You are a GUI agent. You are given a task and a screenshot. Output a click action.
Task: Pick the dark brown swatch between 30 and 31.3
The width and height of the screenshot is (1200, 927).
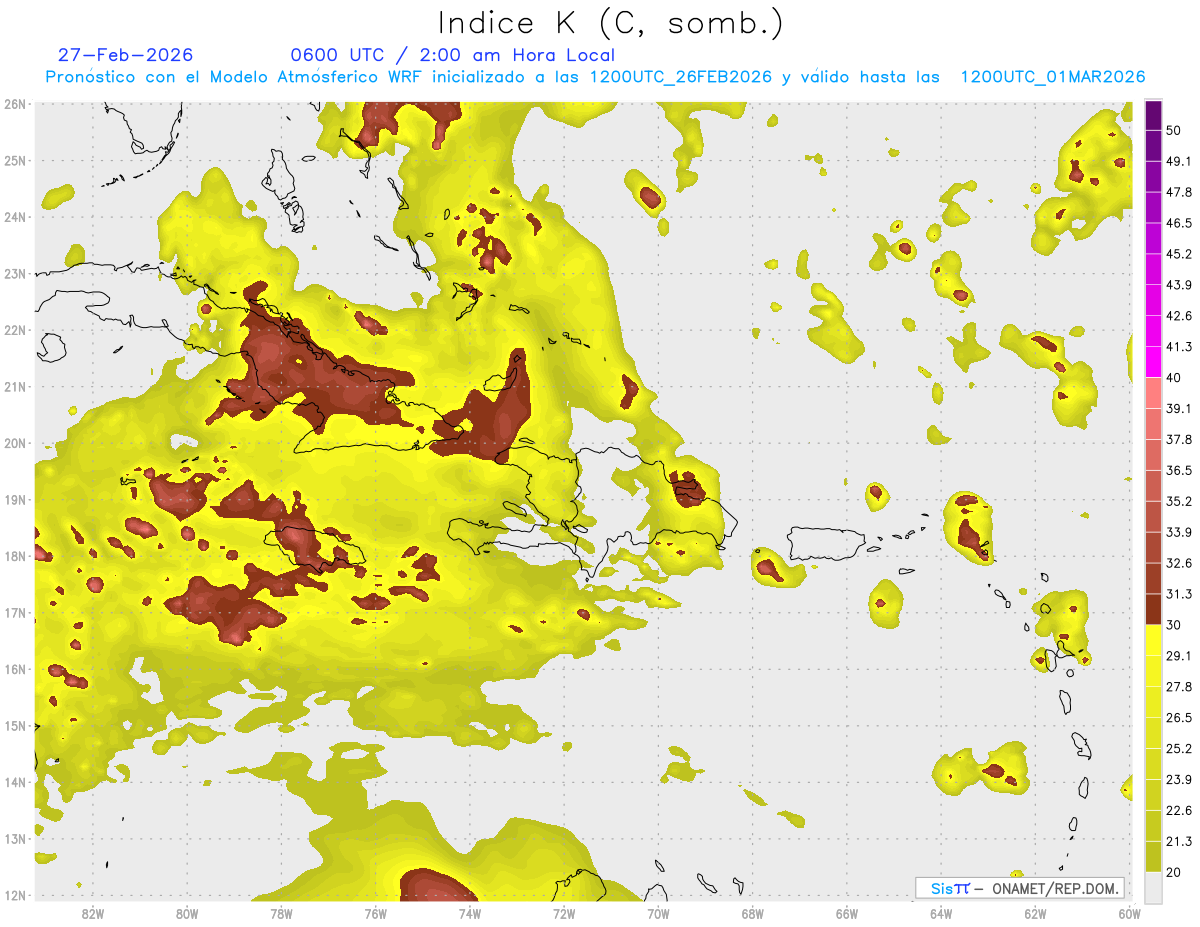click(x=1153, y=609)
